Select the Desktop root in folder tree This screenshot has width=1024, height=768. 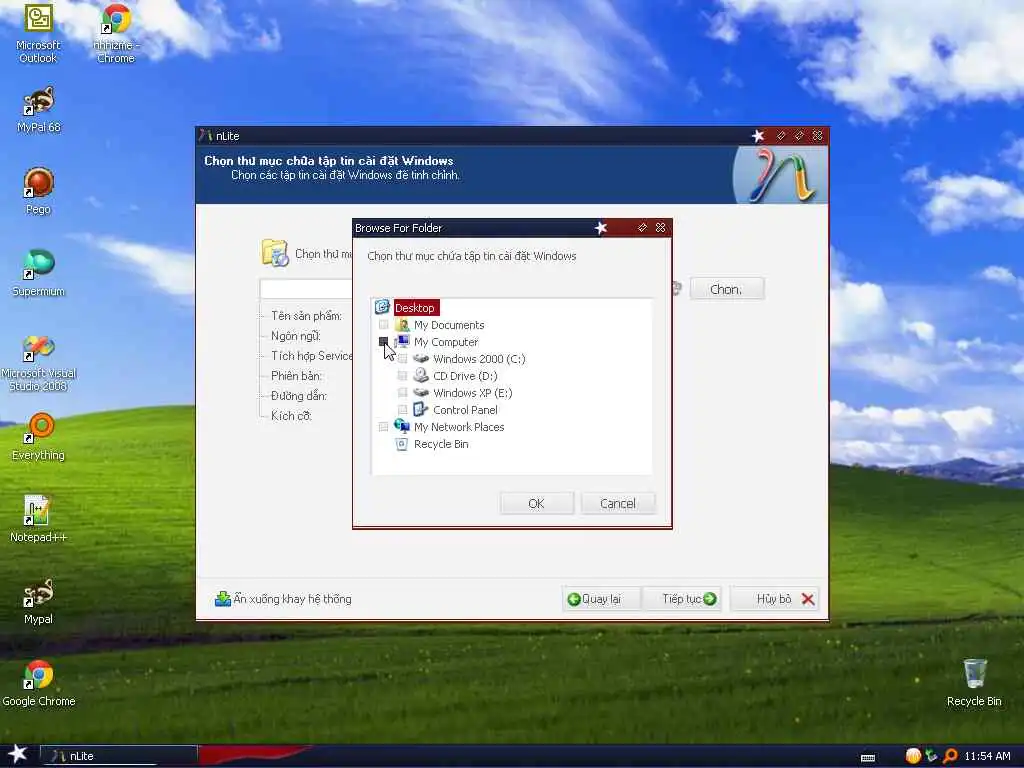click(415, 308)
